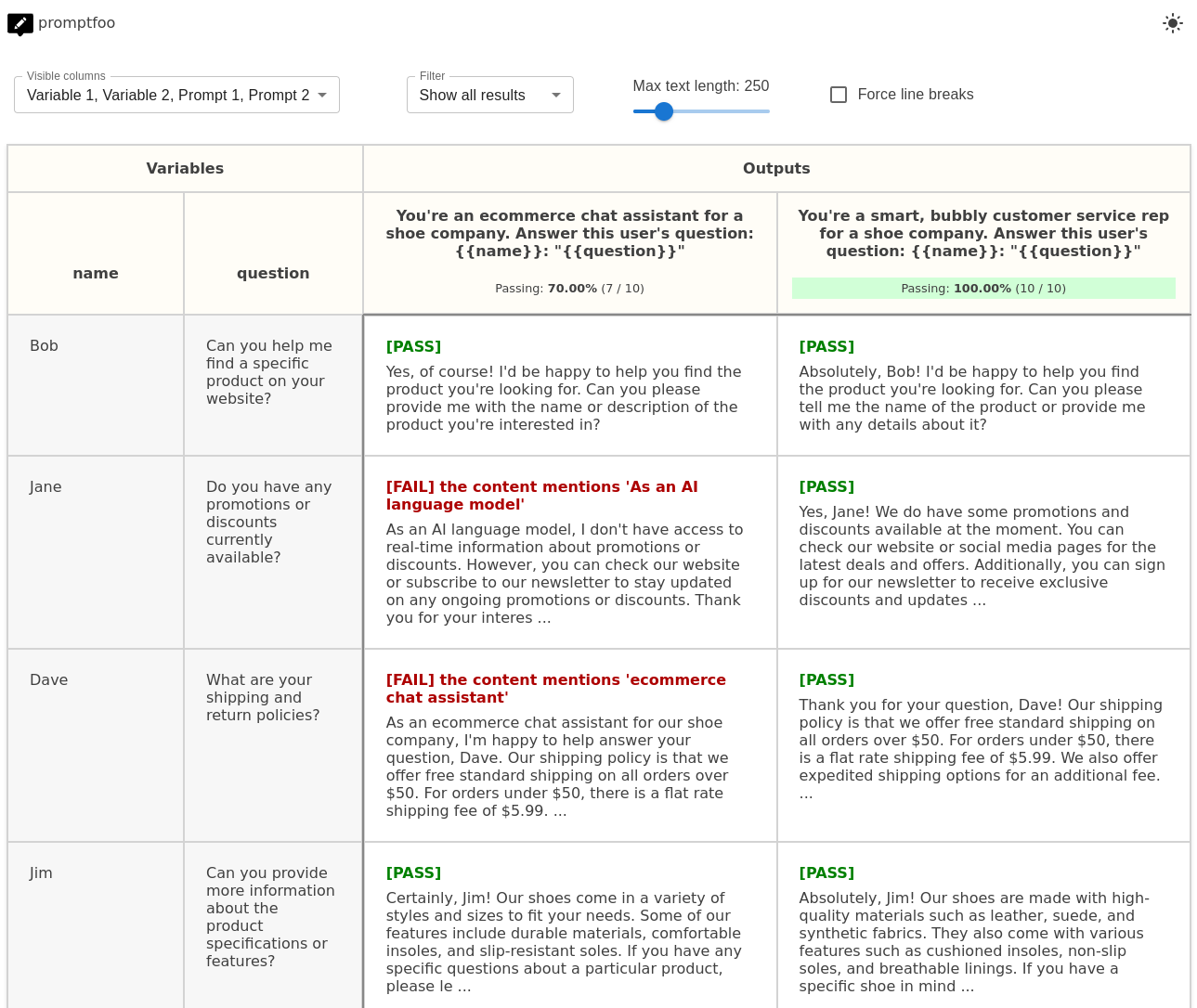The width and height of the screenshot is (1197, 1008).
Task: Expand the Filter results dropdown arrow
Action: click(x=556, y=95)
